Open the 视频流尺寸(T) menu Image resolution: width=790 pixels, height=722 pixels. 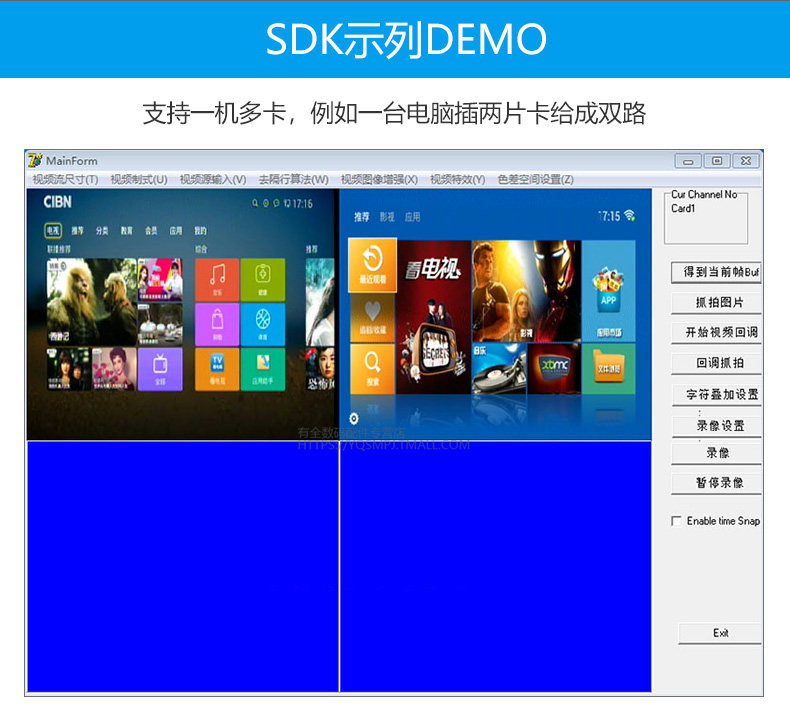(x=65, y=179)
